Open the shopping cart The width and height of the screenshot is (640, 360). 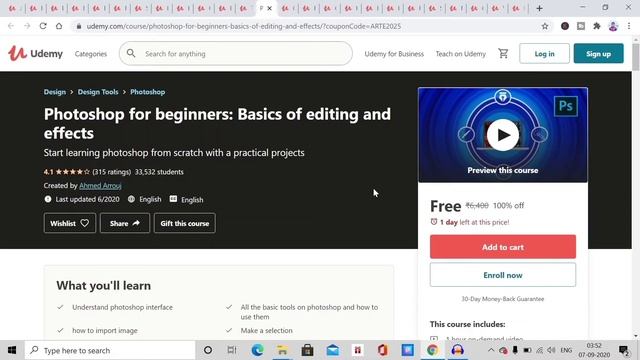[x=503, y=53]
